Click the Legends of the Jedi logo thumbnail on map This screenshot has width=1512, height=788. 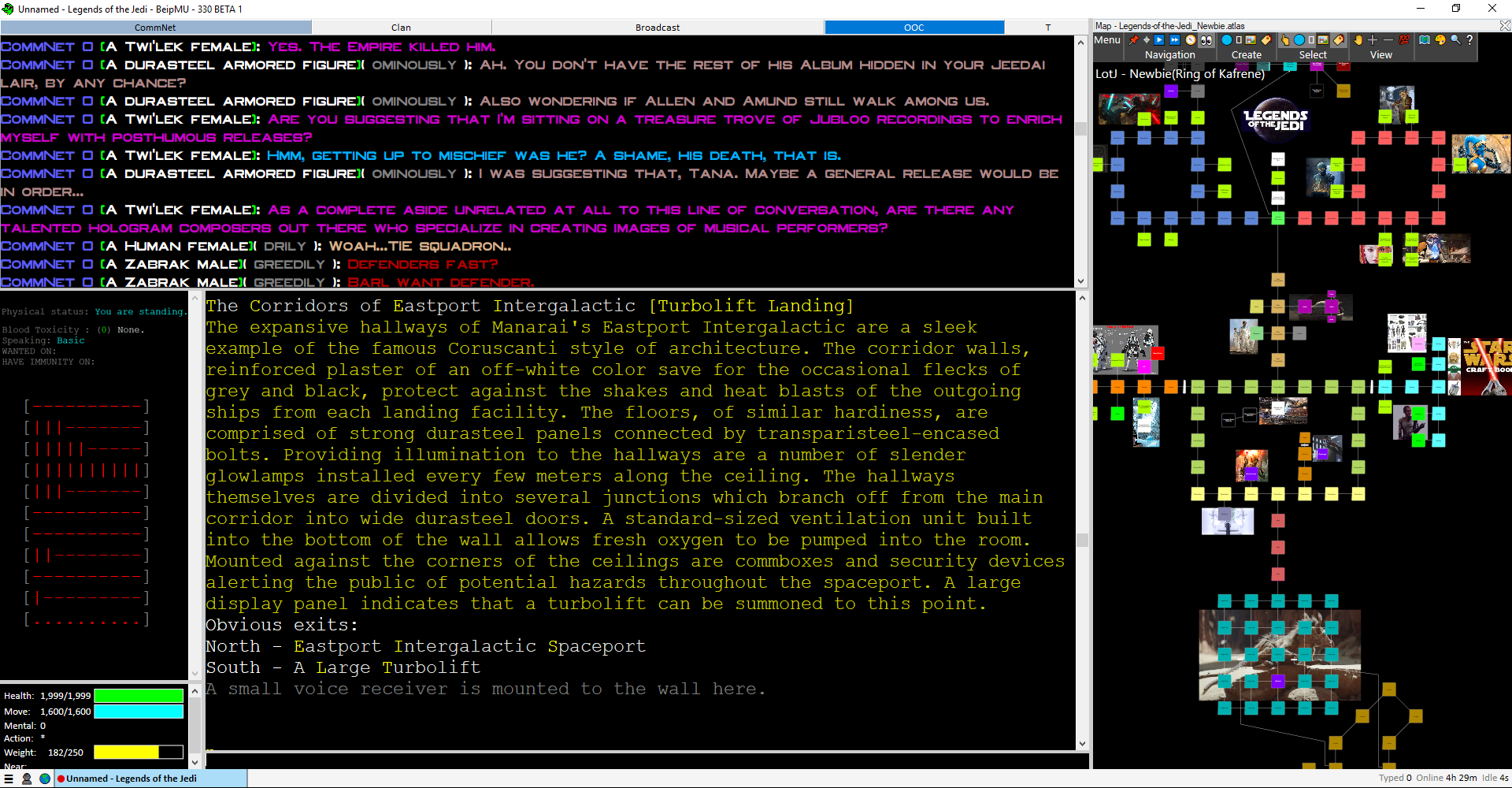(1276, 121)
